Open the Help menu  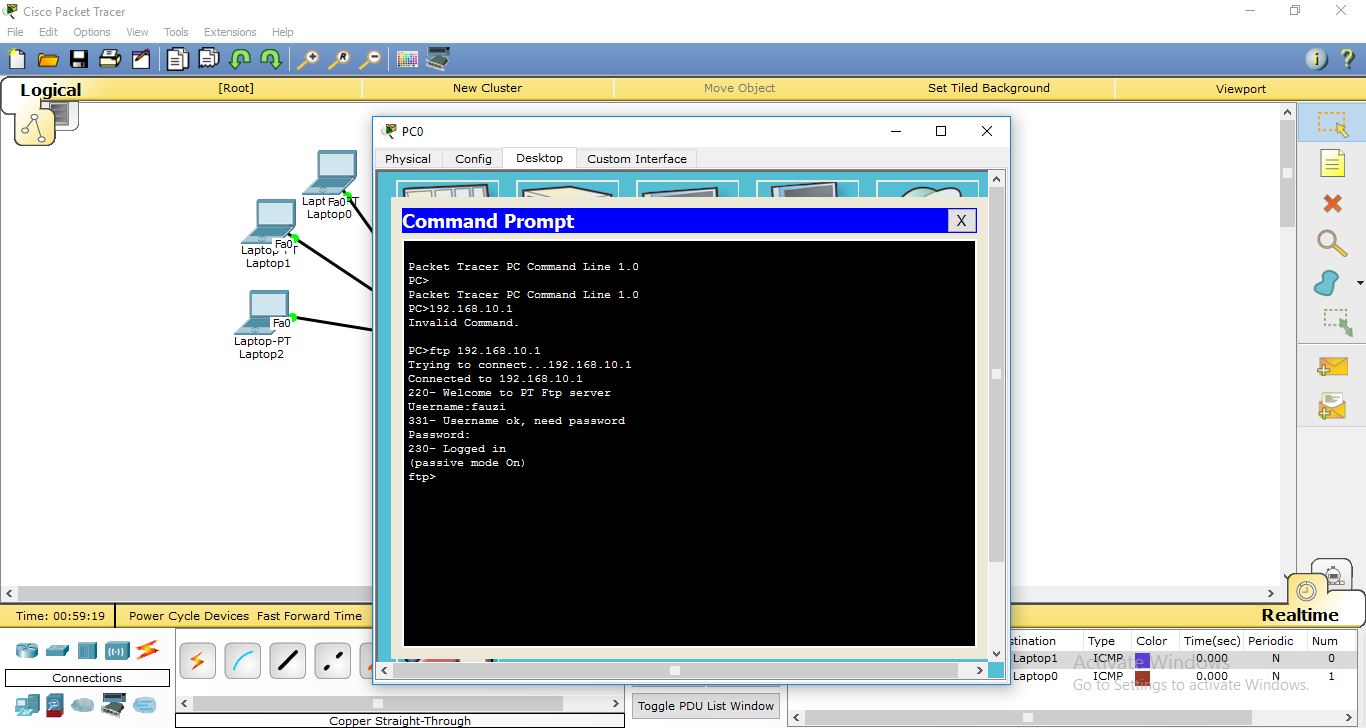[283, 32]
